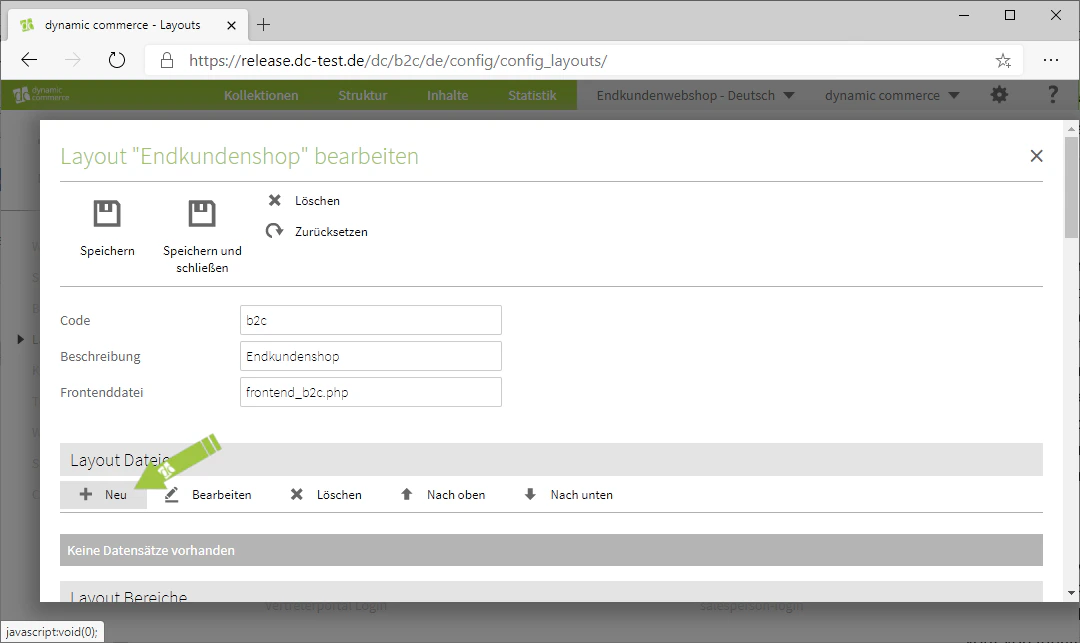The width and height of the screenshot is (1080, 643).
Task: Click the Bearbeiten label in Layout Dateien
Action: coord(222,494)
